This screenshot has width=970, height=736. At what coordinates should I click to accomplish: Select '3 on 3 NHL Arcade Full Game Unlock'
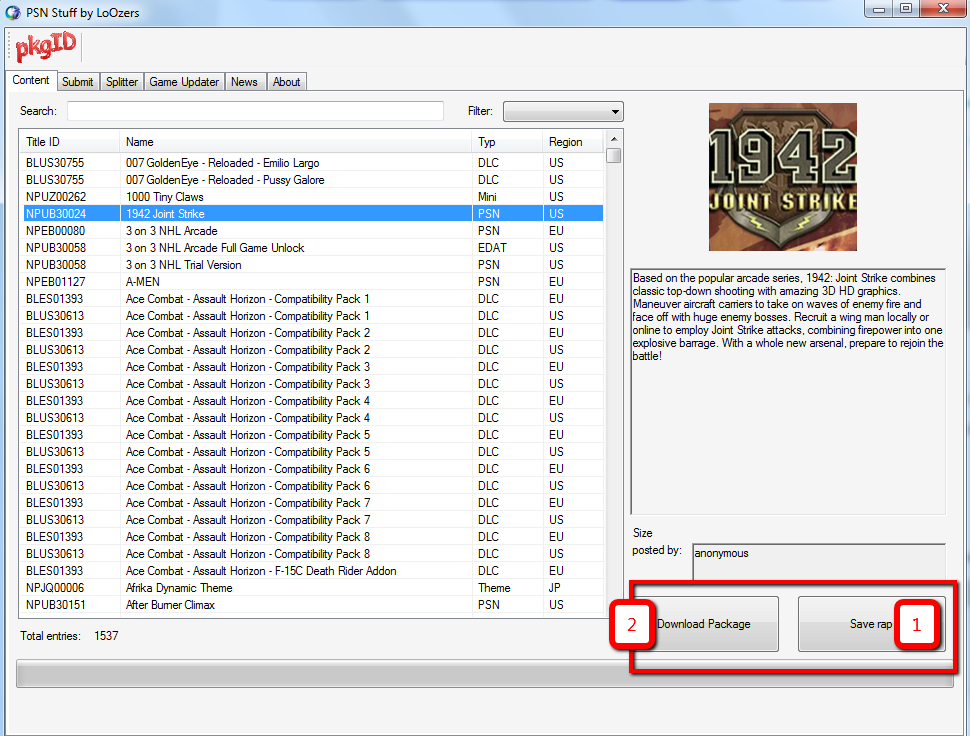click(x=311, y=248)
